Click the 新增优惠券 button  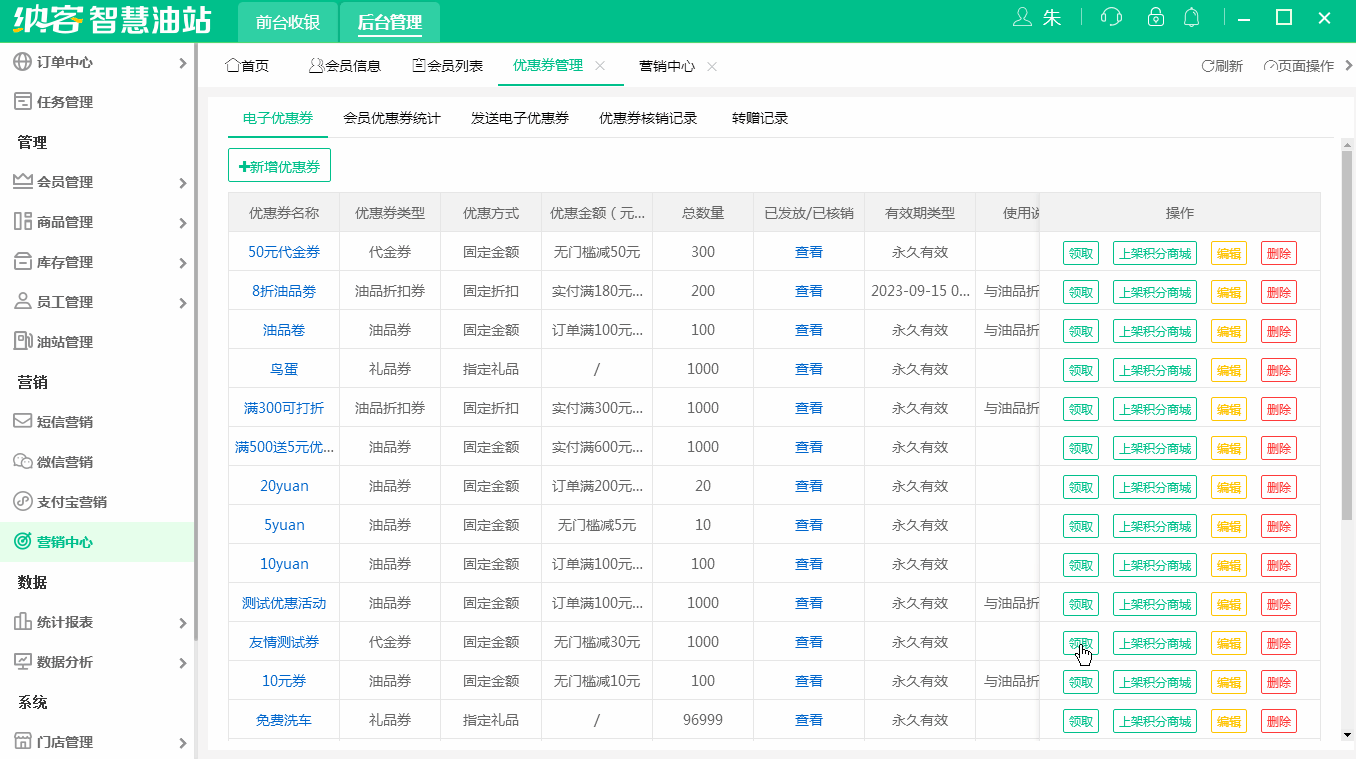click(x=278, y=165)
